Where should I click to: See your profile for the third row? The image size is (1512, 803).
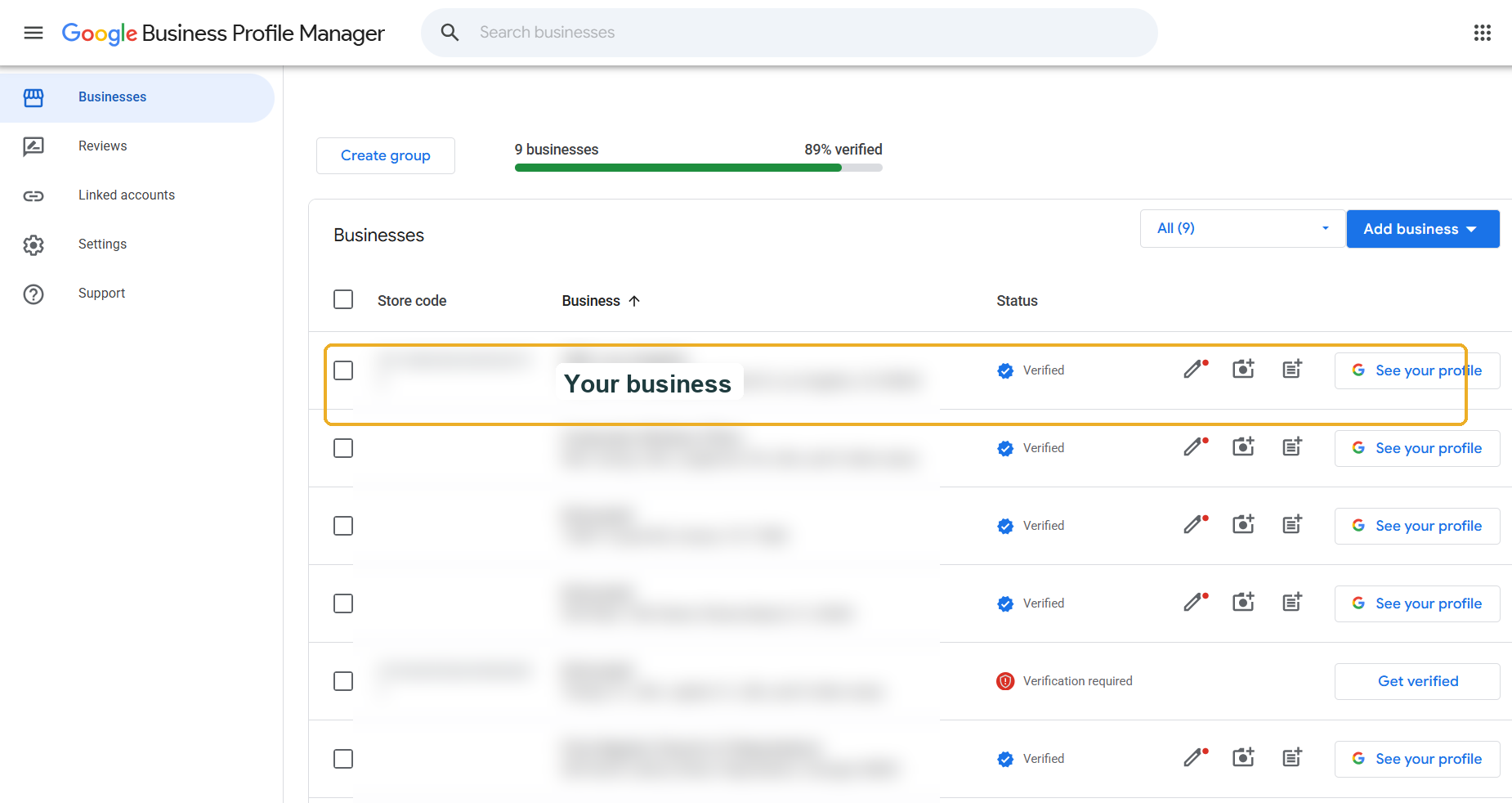[1417, 526]
